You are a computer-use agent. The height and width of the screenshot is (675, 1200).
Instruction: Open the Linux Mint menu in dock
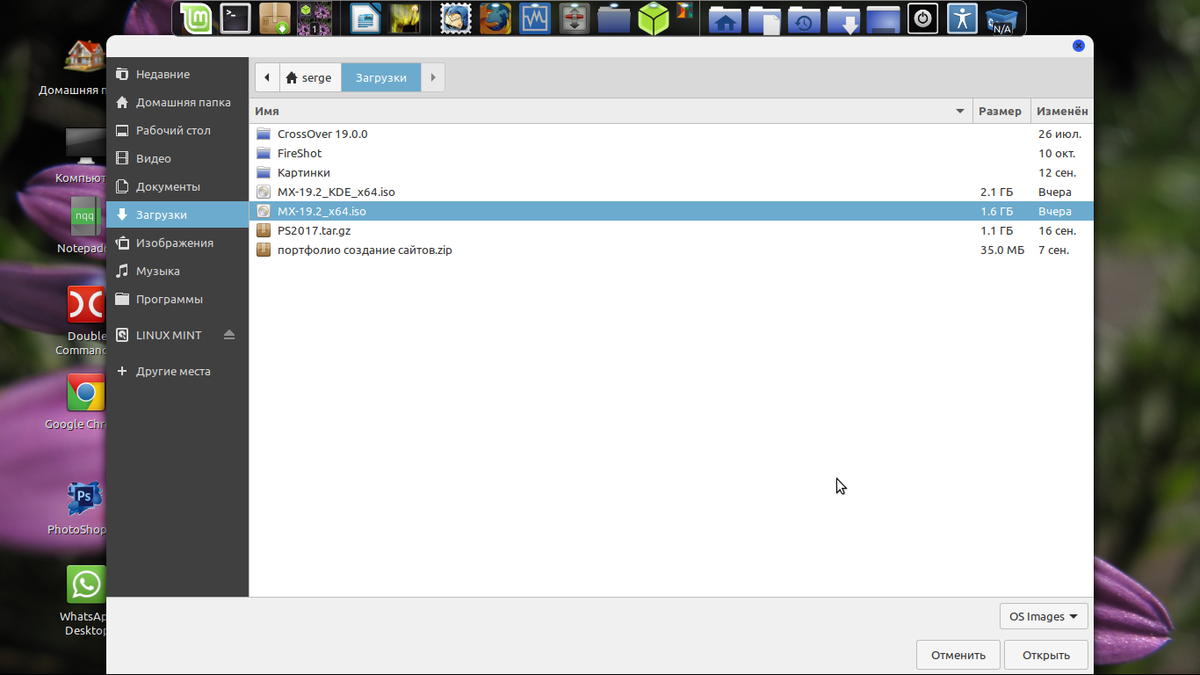click(x=195, y=18)
